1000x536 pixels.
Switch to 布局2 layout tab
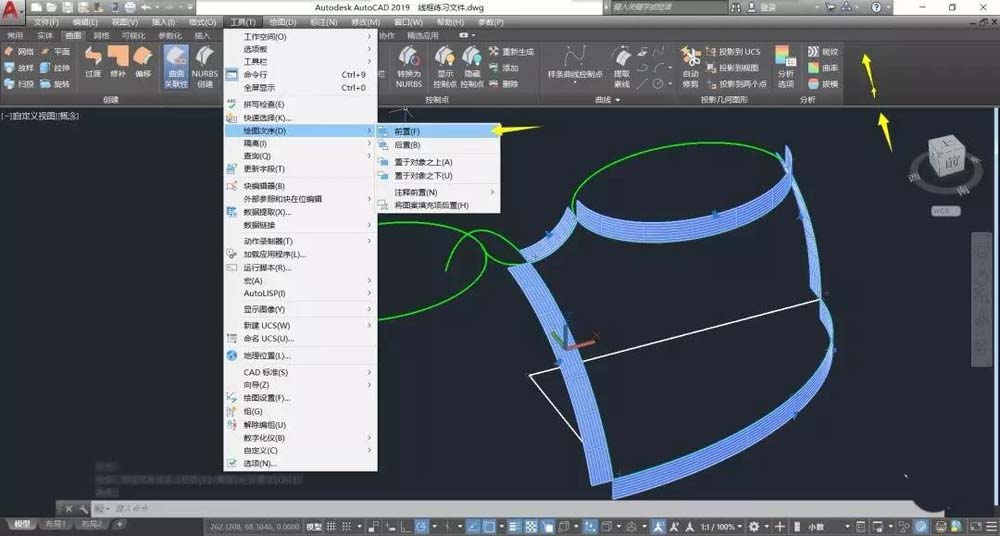pos(92,524)
